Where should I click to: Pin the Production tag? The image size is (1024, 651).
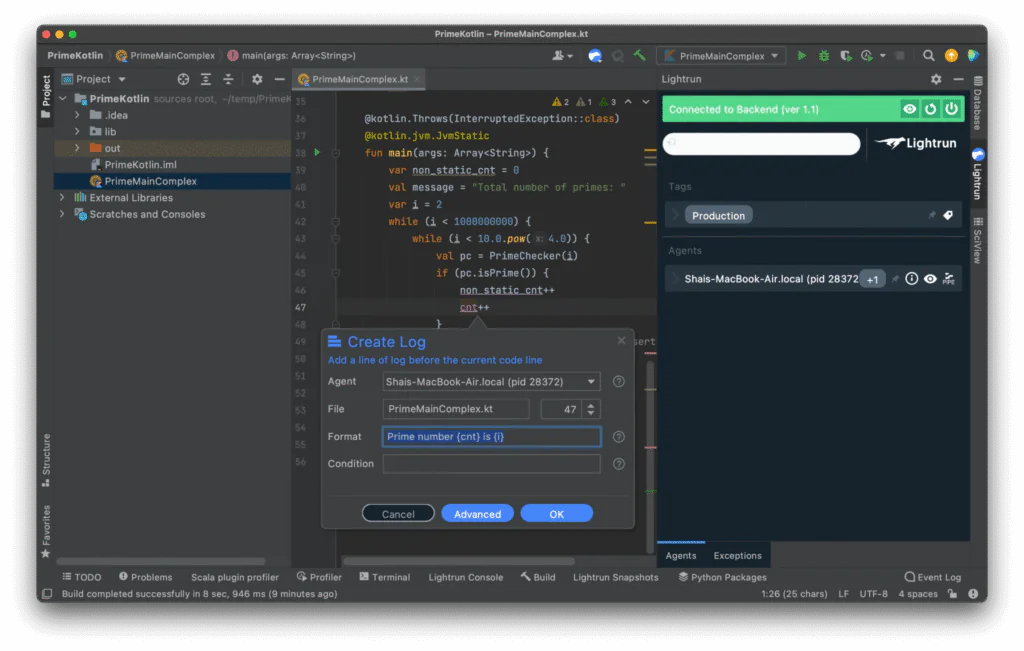pyautogui.click(x=932, y=215)
